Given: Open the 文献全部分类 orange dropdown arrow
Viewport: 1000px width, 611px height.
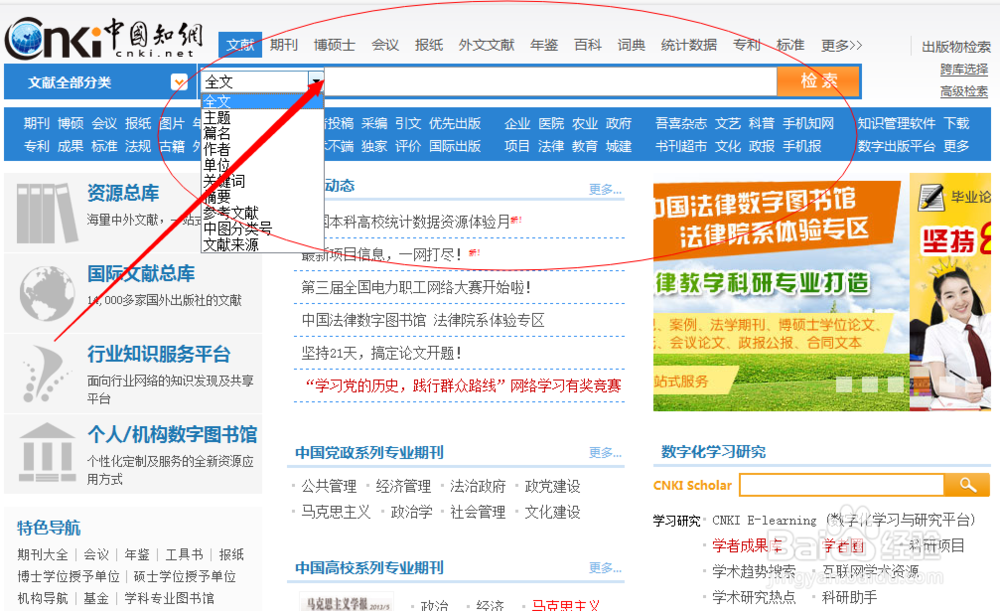Looking at the screenshot, I should [179, 82].
